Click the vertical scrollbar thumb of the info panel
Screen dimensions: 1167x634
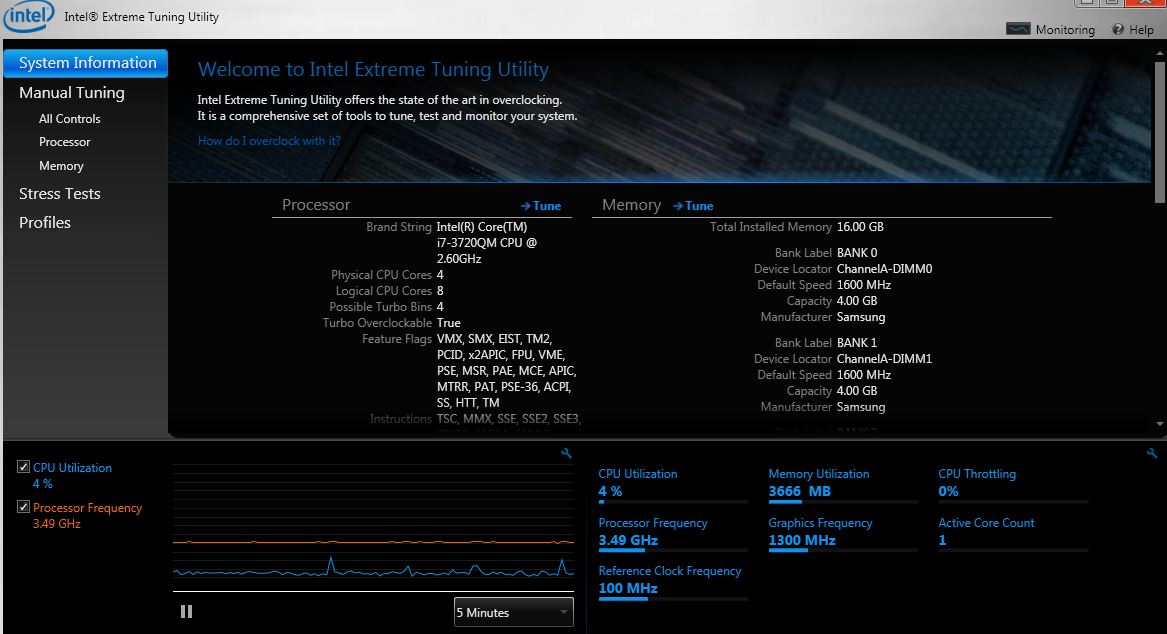click(x=1160, y=131)
